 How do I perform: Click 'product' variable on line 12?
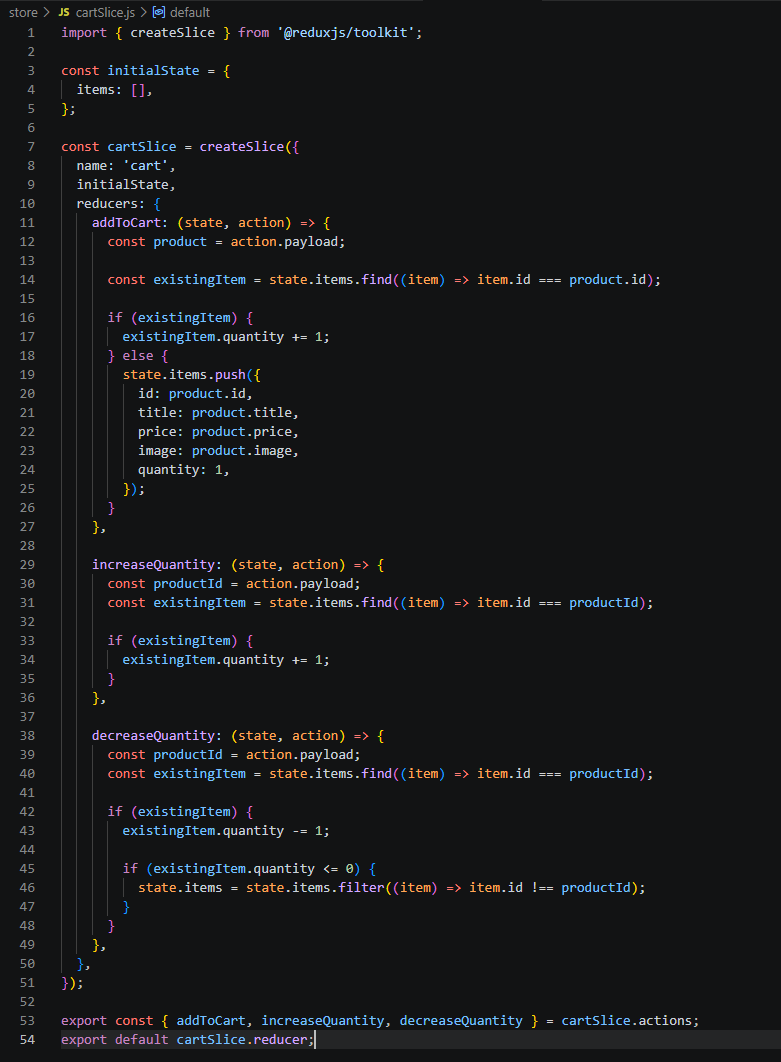180,241
